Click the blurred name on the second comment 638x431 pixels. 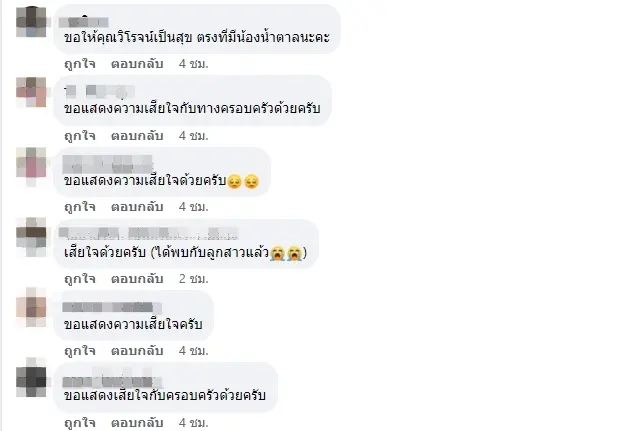tap(100, 91)
